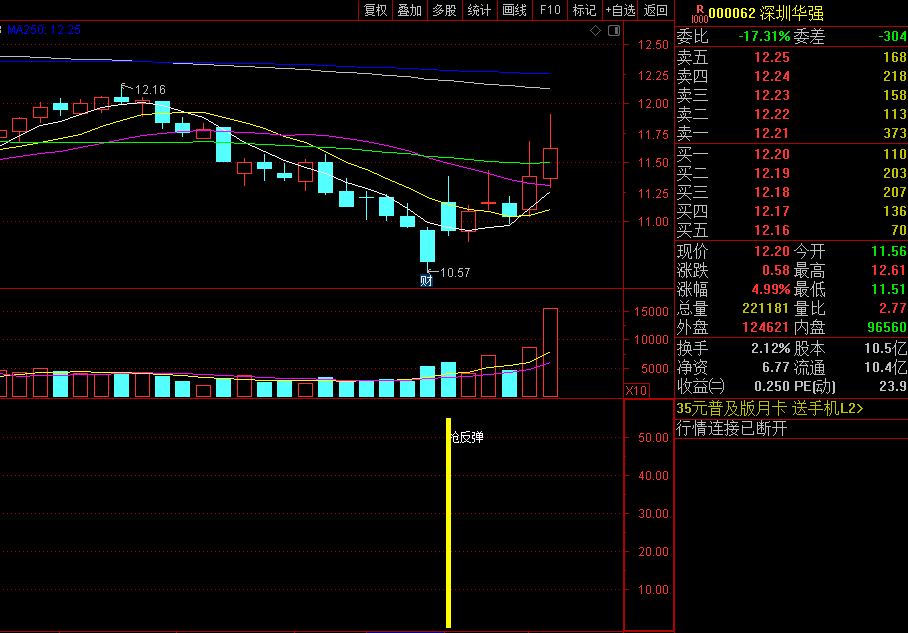Viewport: 908px width, 633px height.
Task: Click the 换手 value 2.12%
Action: [770, 349]
